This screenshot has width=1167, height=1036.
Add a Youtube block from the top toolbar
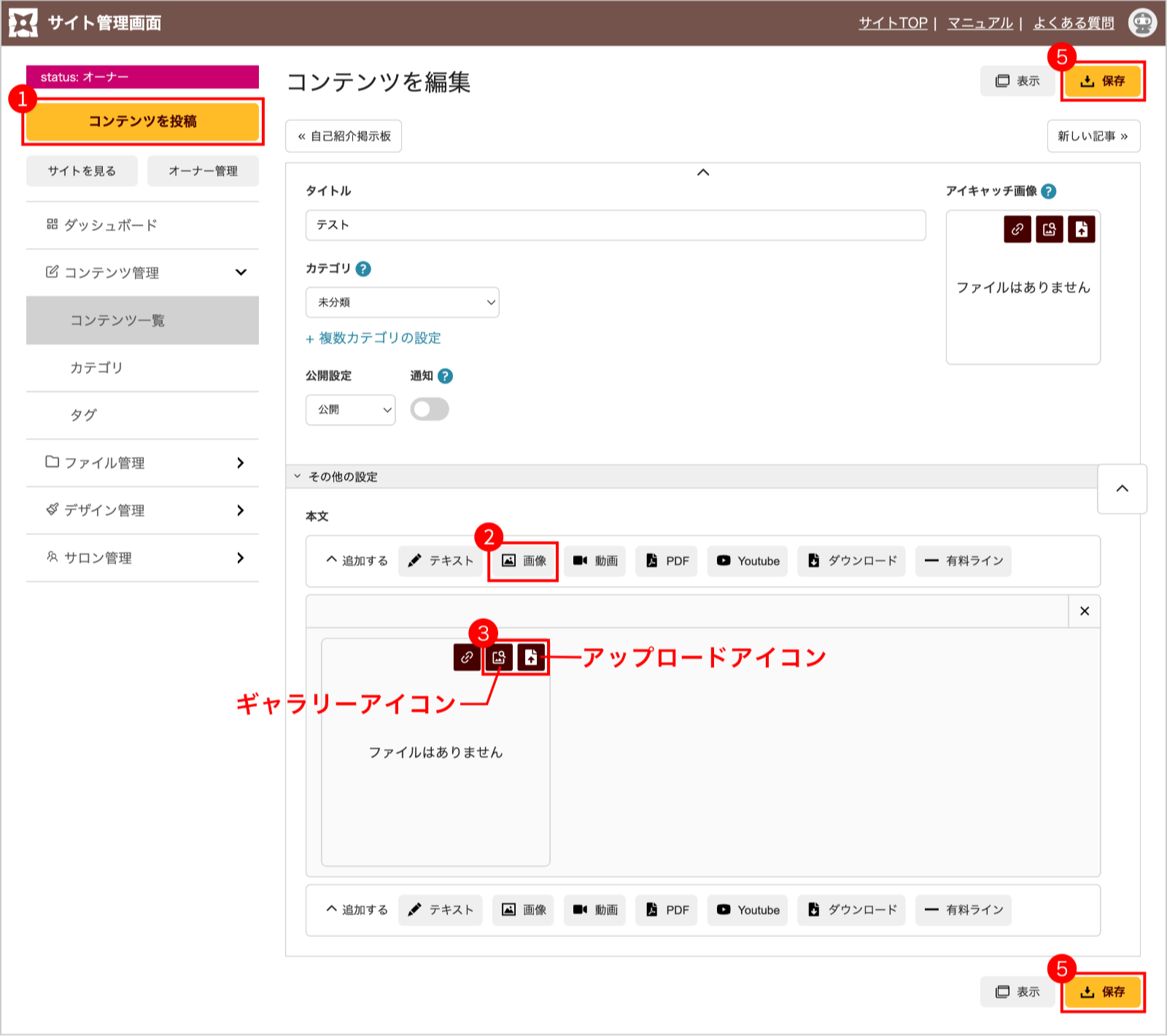coord(748,561)
